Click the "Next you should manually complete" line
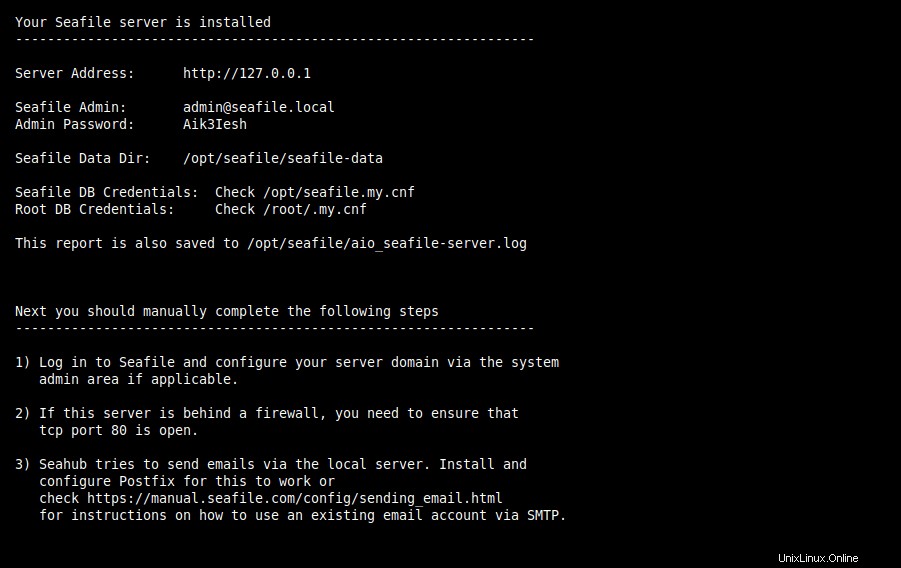The width and height of the screenshot is (901, 568). (x=226, y=311)
